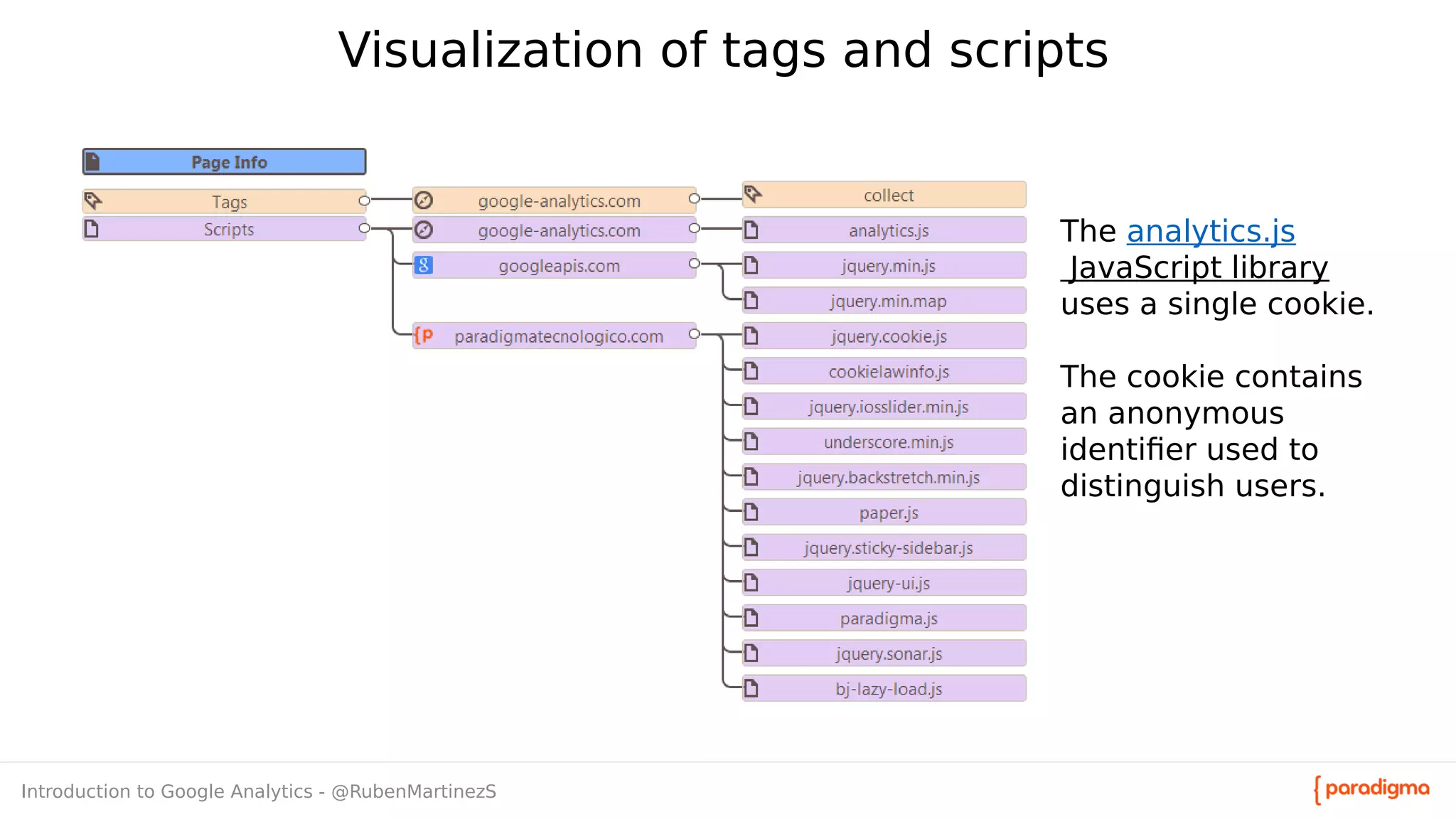Click the paradigma logo in footer
The height and width of the screenshot is (819, 1456).
(x=1371, y=789)
